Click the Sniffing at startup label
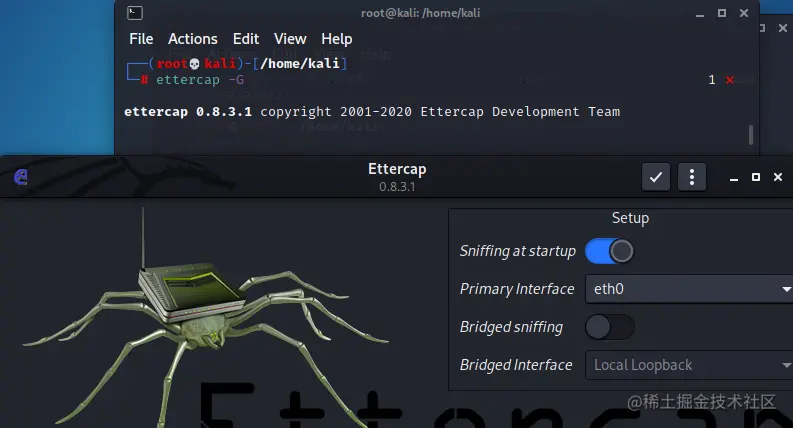This screenshot has width=793, height=428. [517, 251]
